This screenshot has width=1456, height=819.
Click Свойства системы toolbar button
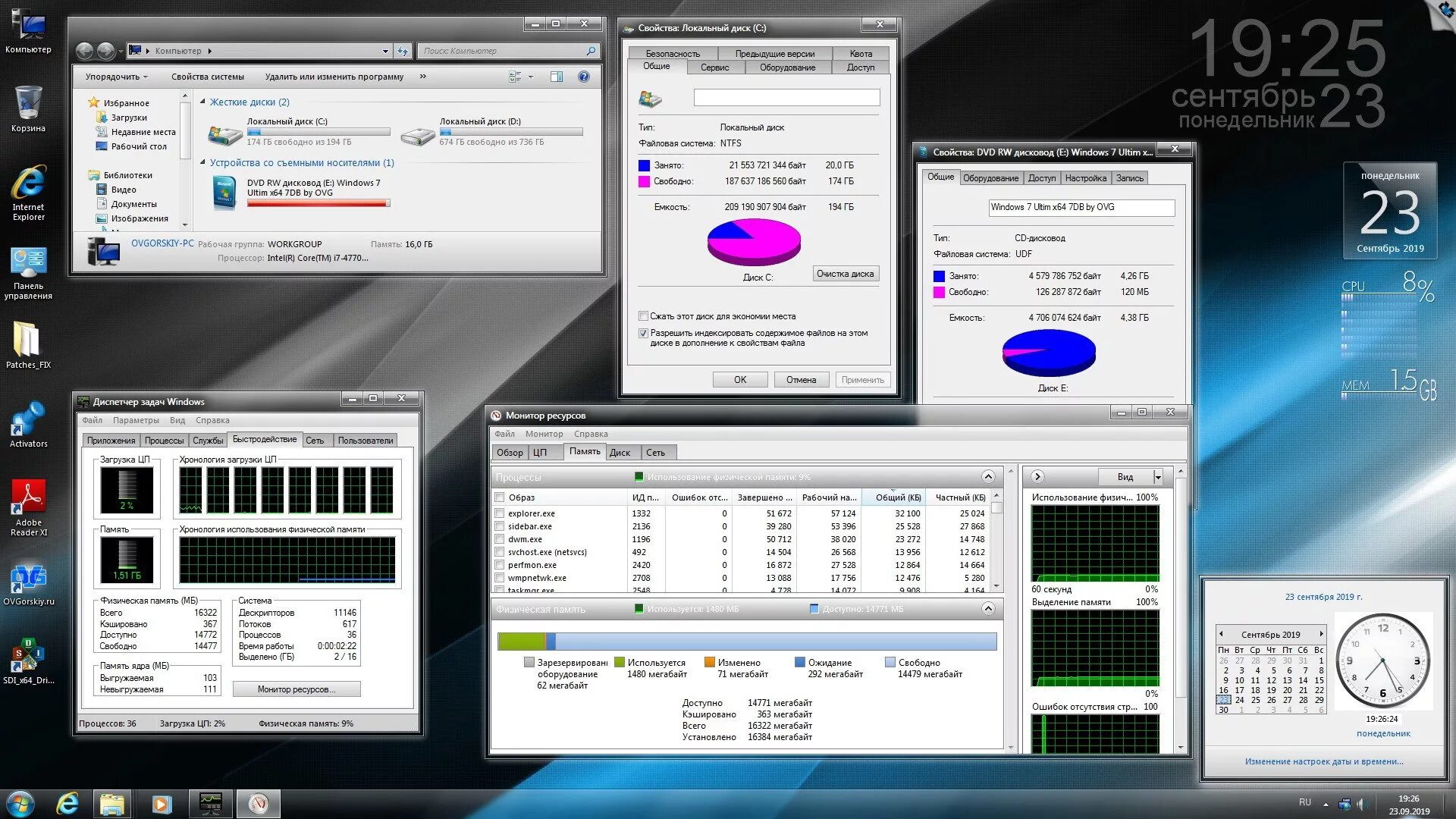click(x=207, y=77)
